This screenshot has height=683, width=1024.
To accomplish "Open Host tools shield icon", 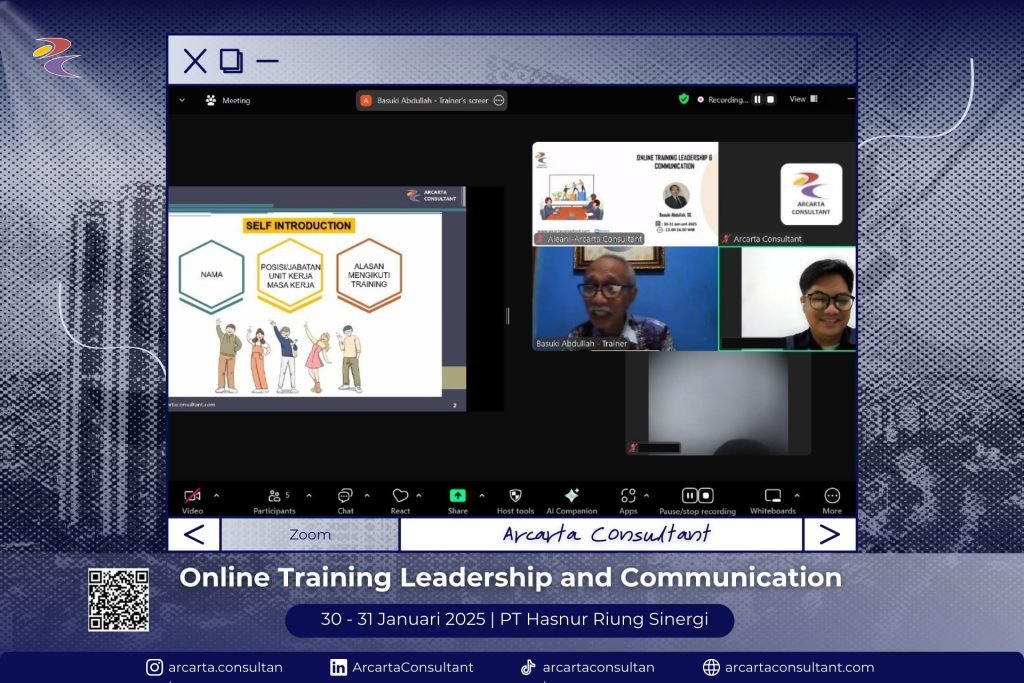I will click(x=515, y=496).
